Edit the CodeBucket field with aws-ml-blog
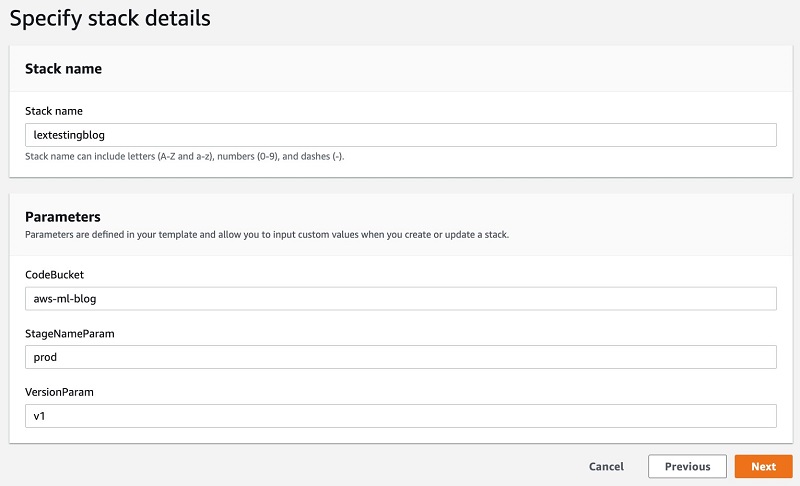The image size is (800, 486). [401, 298]
